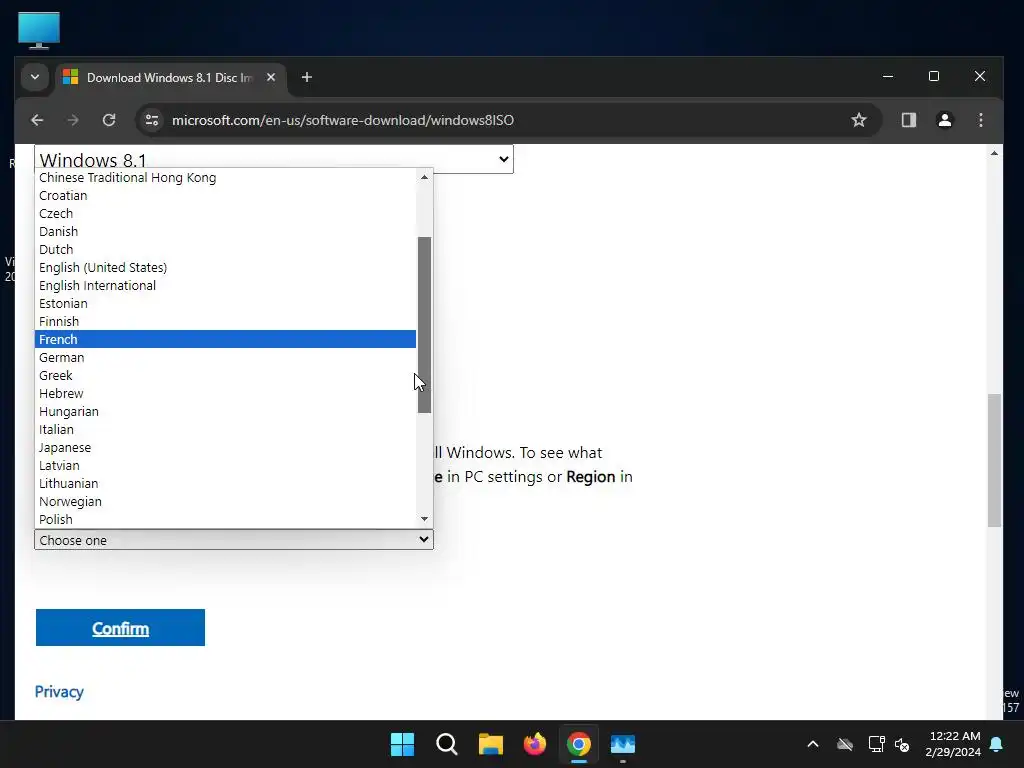
Task: Choose Greek from dropdown list
Action: click(225, 376)
